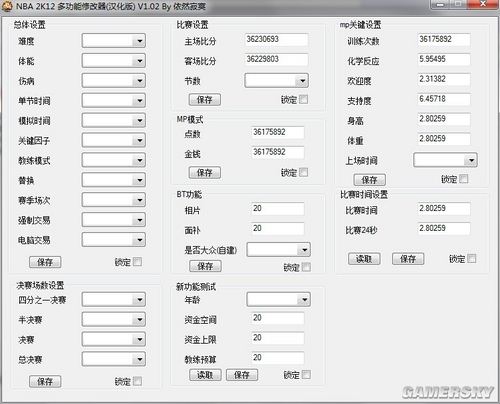Edit the 支持度 value field
The width and height of the screenshot is (500, 404).
click(x=444, y=99)
